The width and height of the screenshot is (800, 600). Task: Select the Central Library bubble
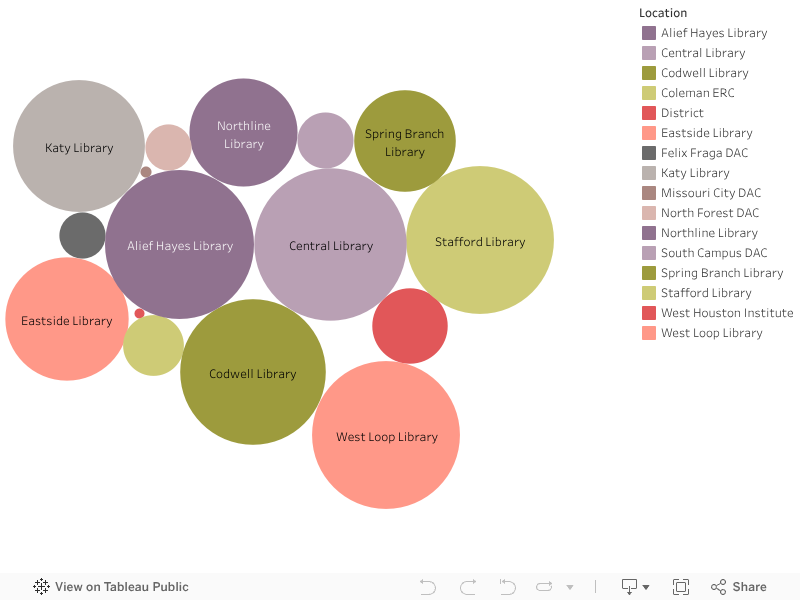point(331,244)
